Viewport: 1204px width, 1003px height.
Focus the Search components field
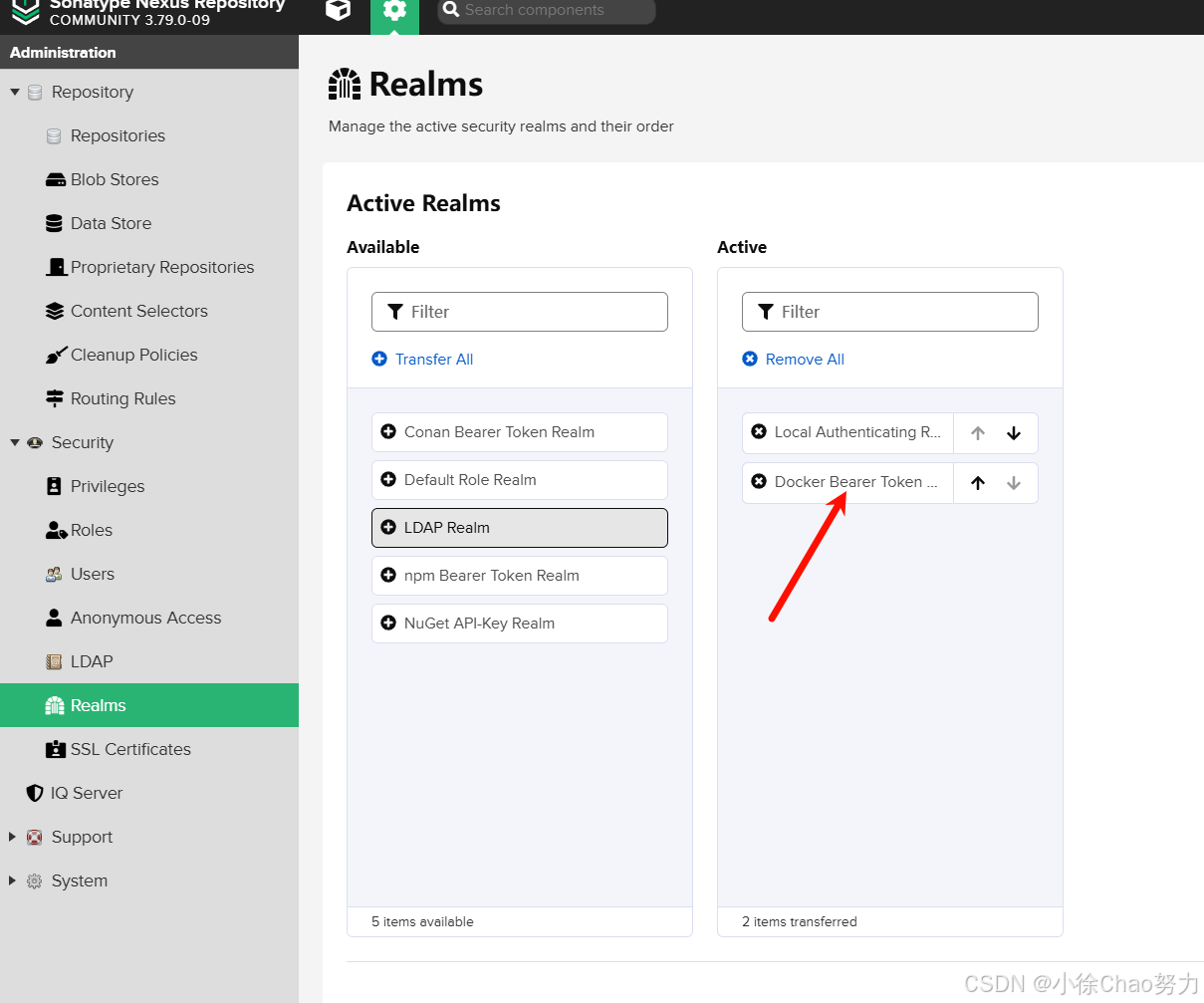click(x=547, y=10)
